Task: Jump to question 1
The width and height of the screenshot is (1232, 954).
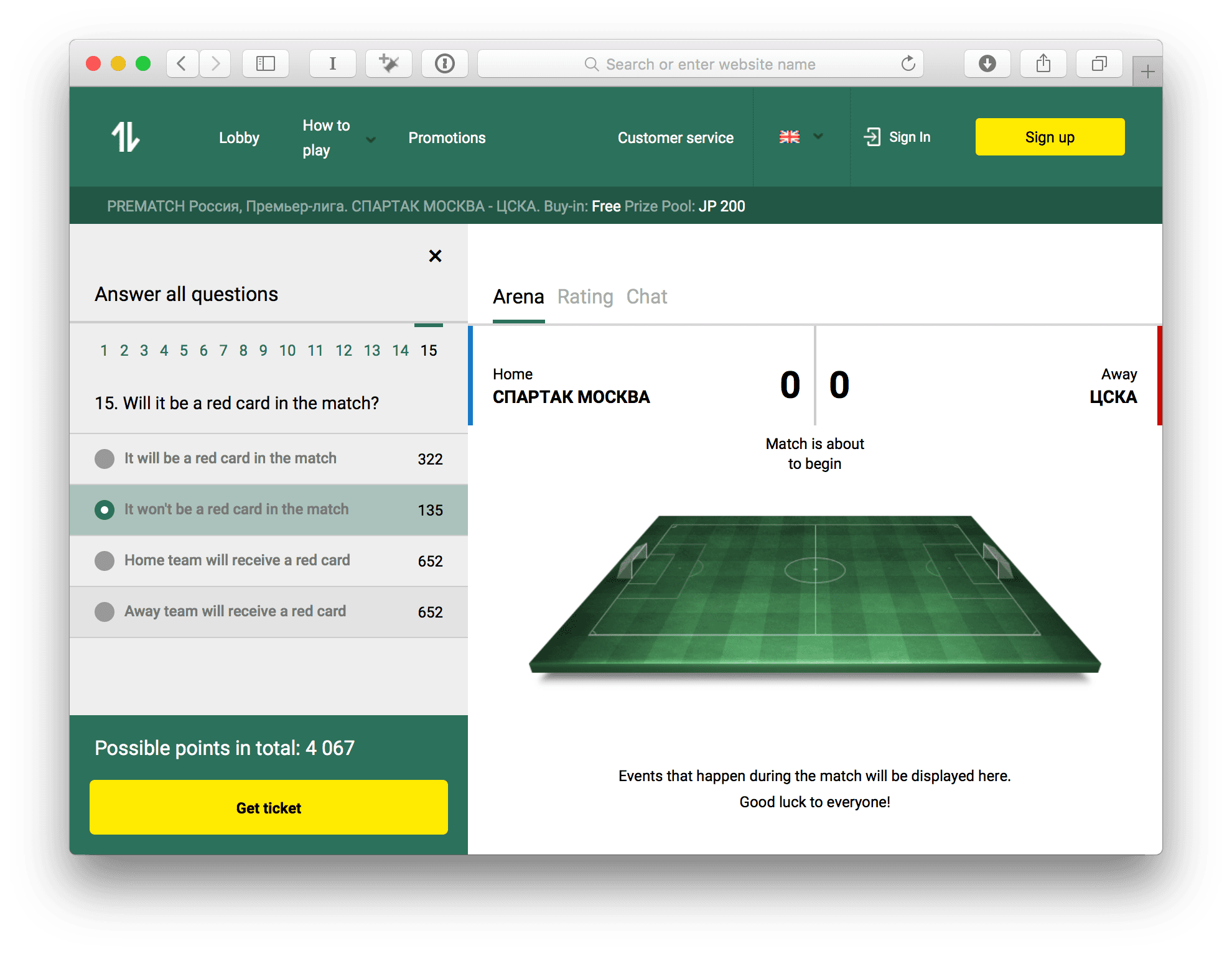Action: point(104,350)
